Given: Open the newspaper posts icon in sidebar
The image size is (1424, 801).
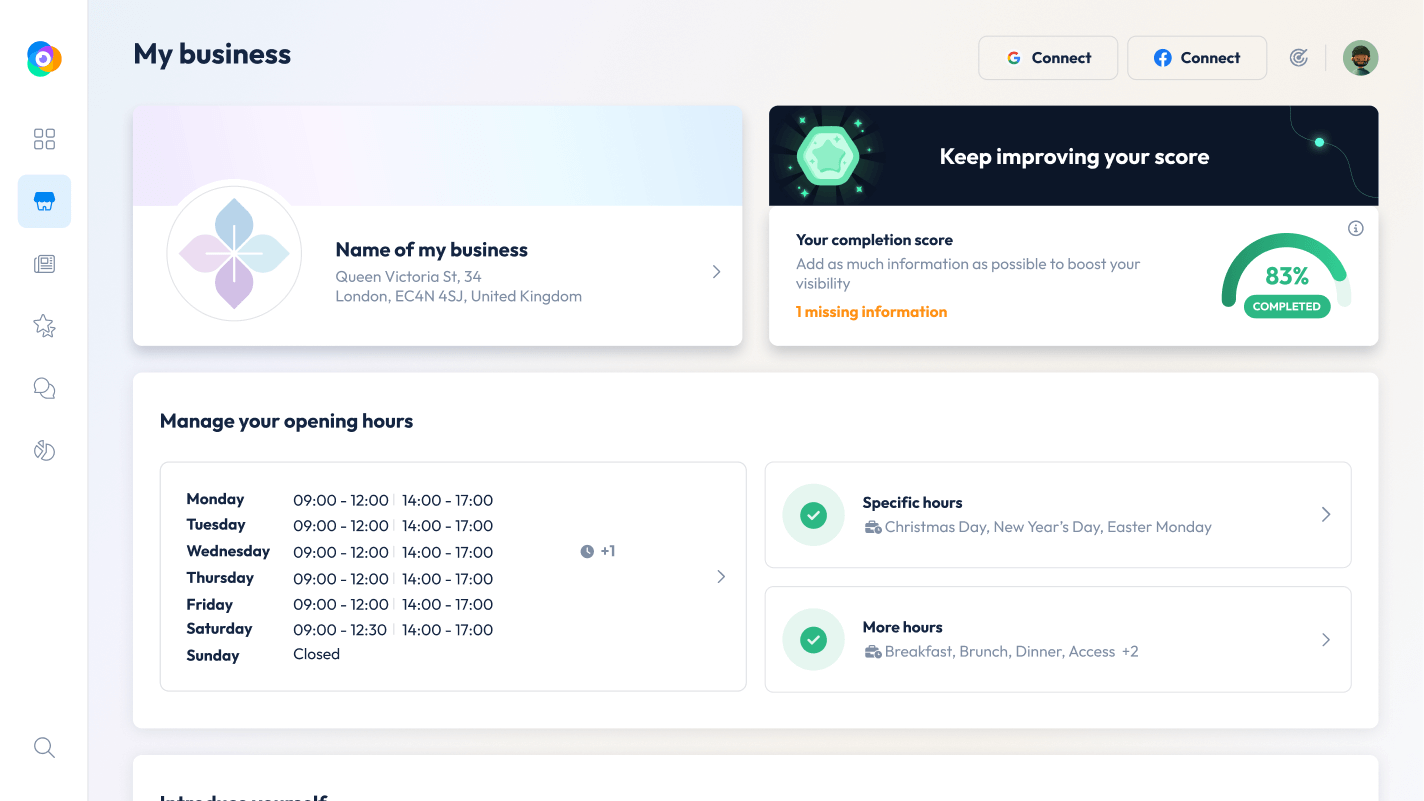Looking at the screenshot, I should 44,264.
